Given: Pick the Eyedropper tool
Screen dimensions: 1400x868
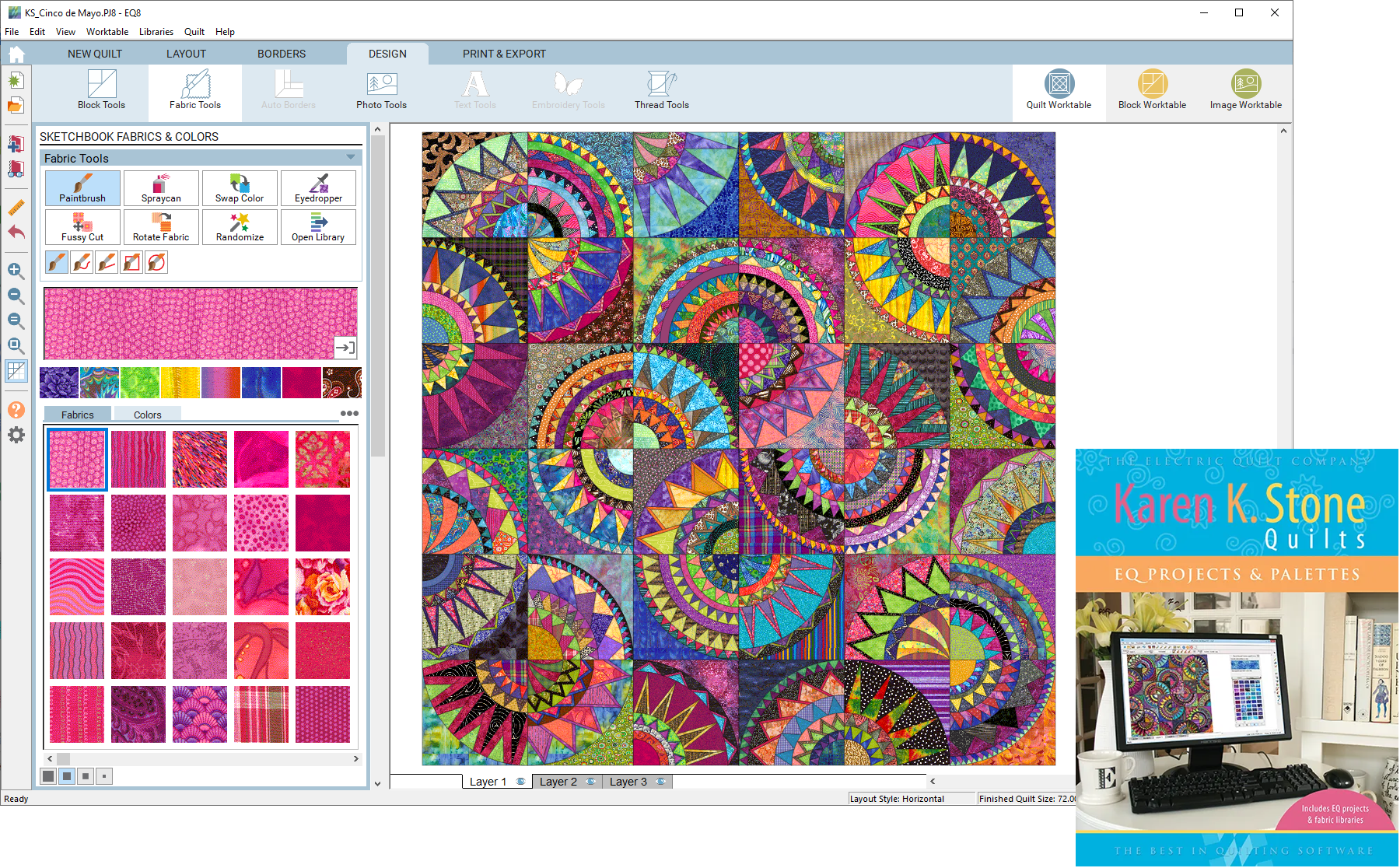Looking at the screenshot, I should (318, 188).
